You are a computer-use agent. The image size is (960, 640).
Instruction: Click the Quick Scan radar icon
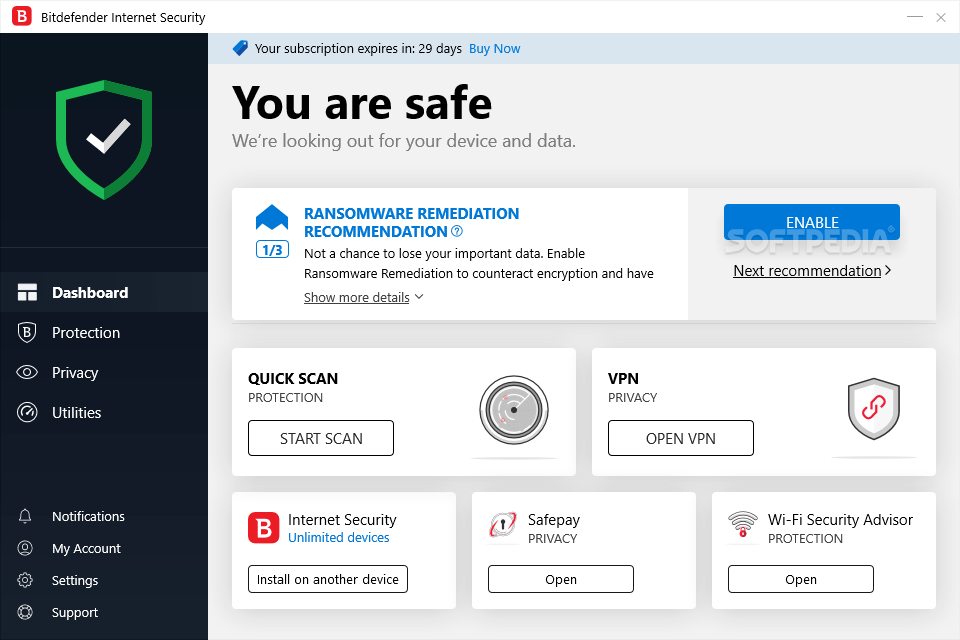514,410
